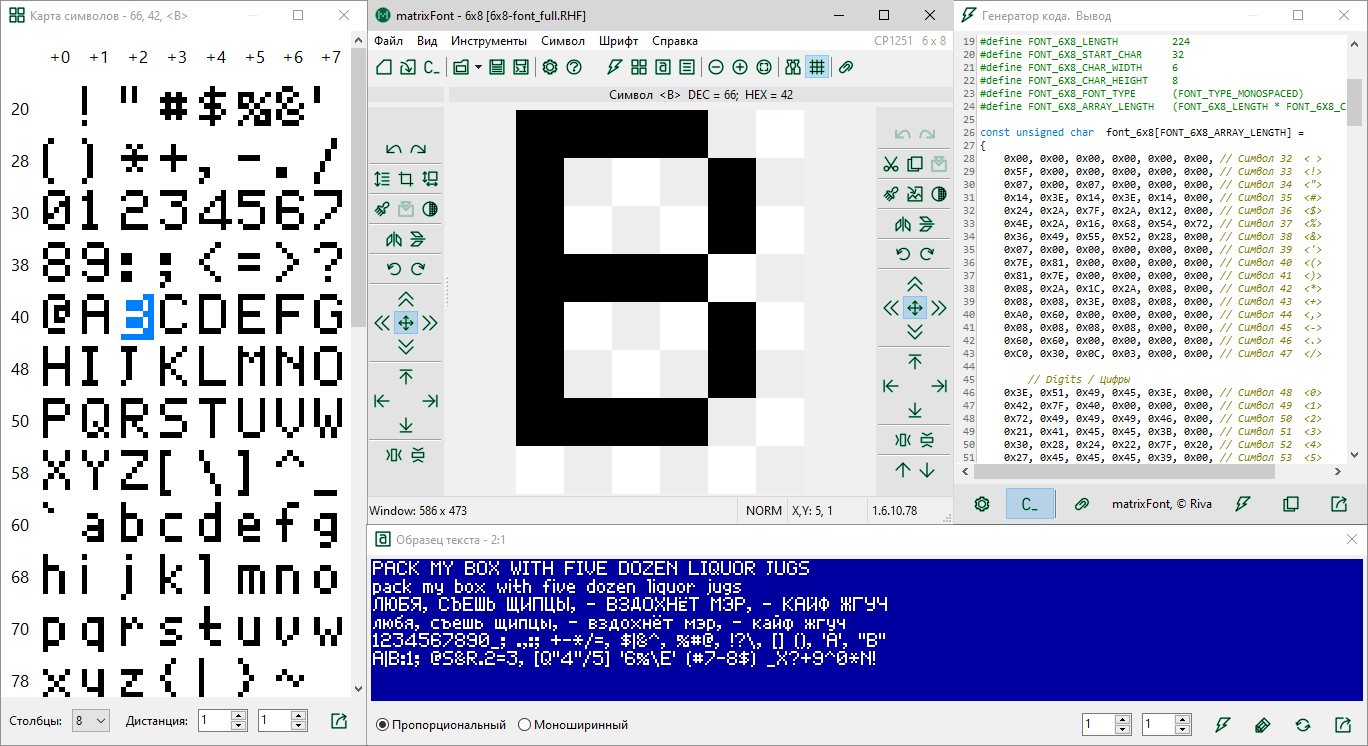Toggle the pixel grid toolbar button

[817, 67]
